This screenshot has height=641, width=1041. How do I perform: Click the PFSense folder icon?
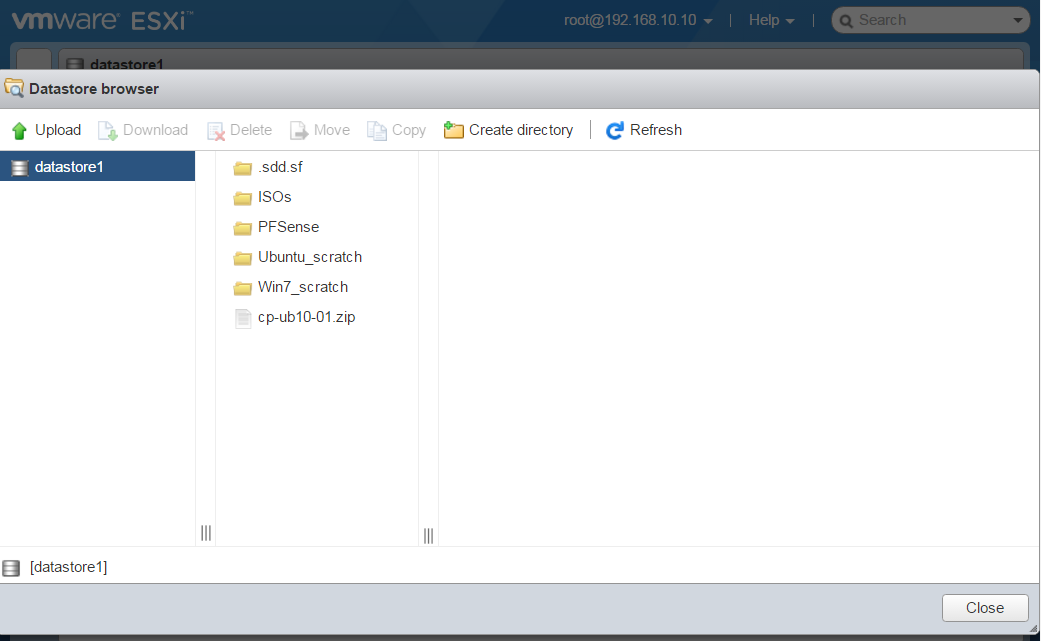[242, 228]
